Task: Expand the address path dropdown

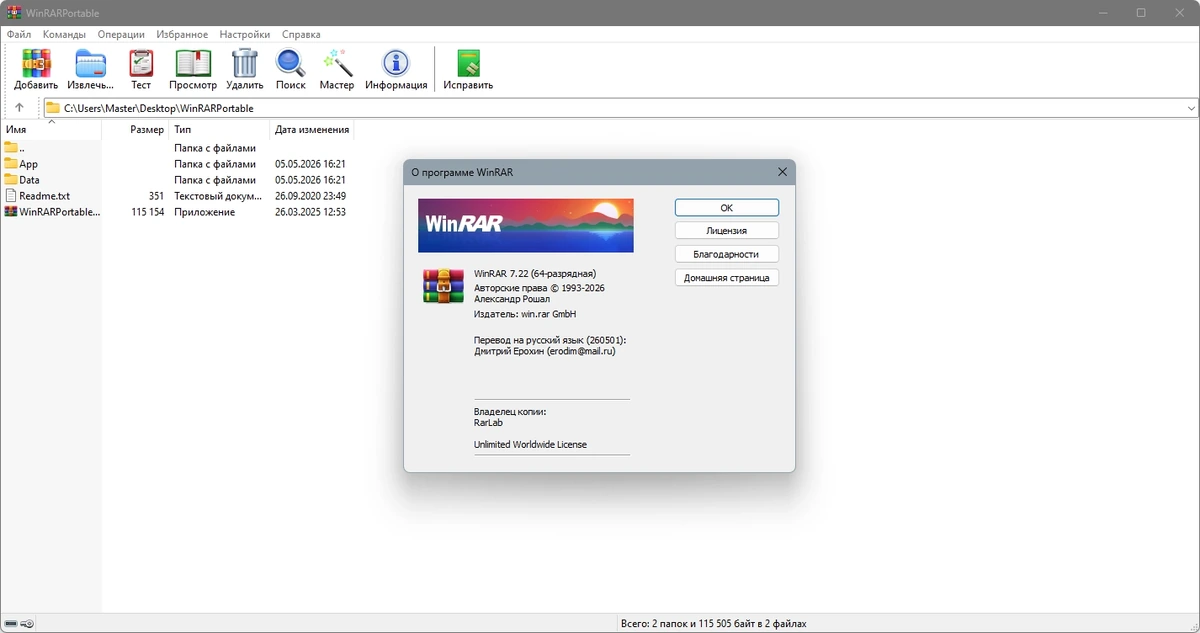Action: 1191,108
